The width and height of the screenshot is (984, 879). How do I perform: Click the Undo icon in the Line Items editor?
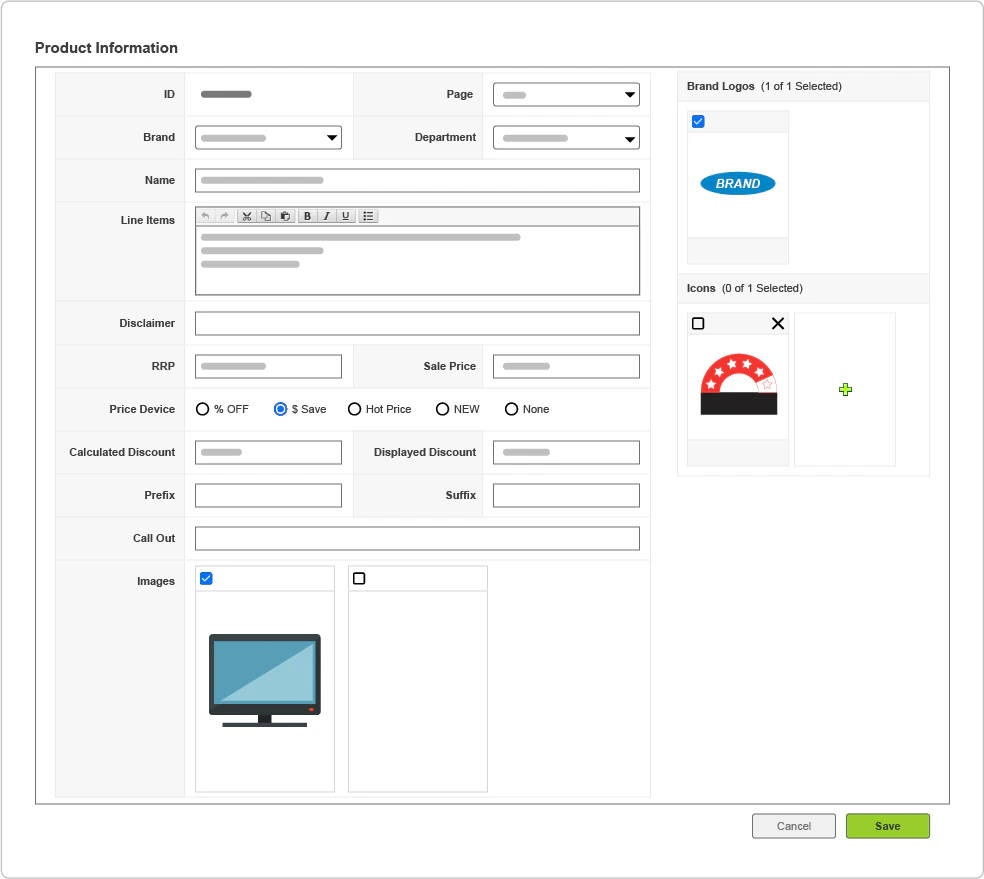pos(205,215)
